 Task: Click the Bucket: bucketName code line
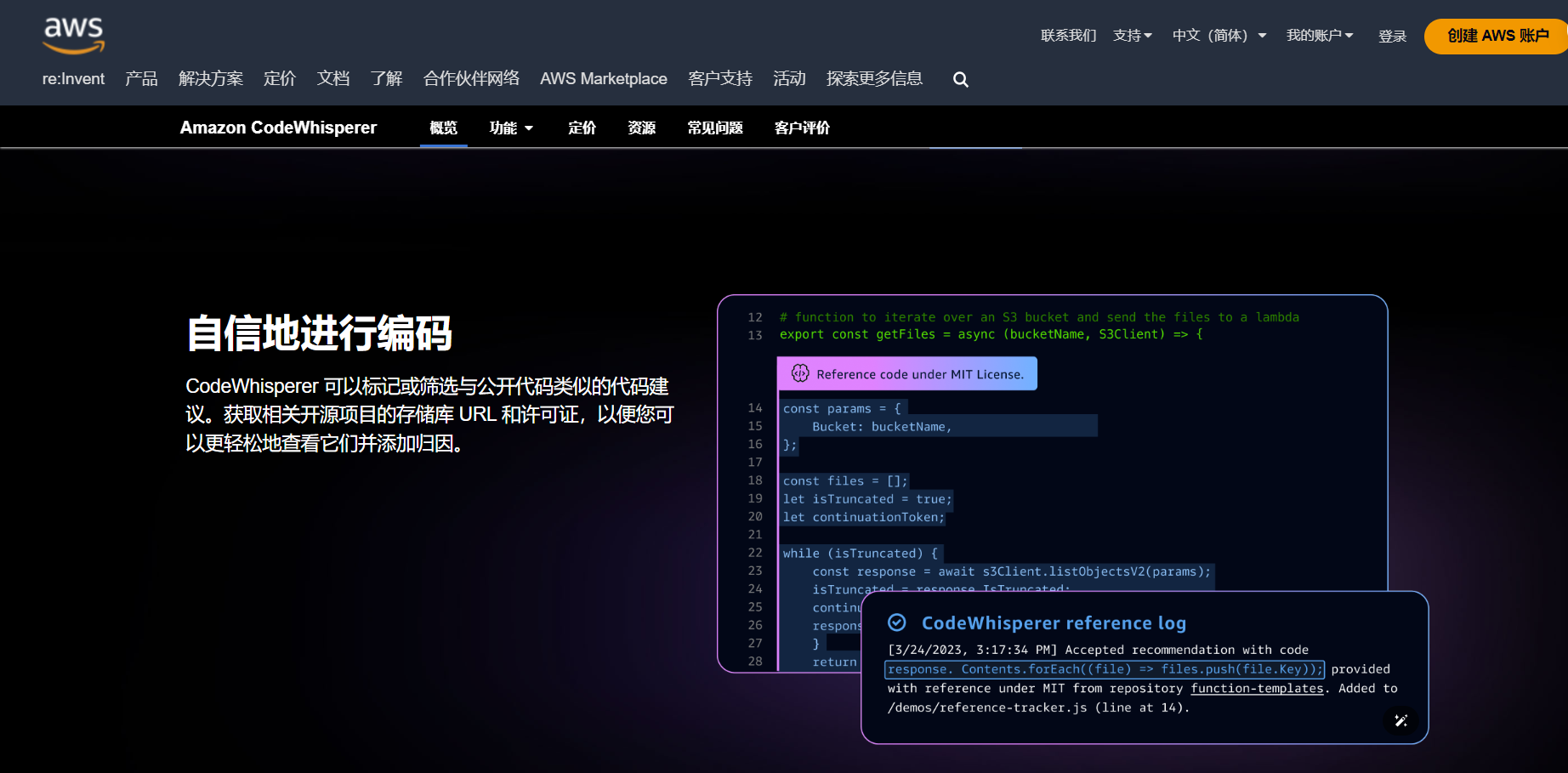click(882, 427)
